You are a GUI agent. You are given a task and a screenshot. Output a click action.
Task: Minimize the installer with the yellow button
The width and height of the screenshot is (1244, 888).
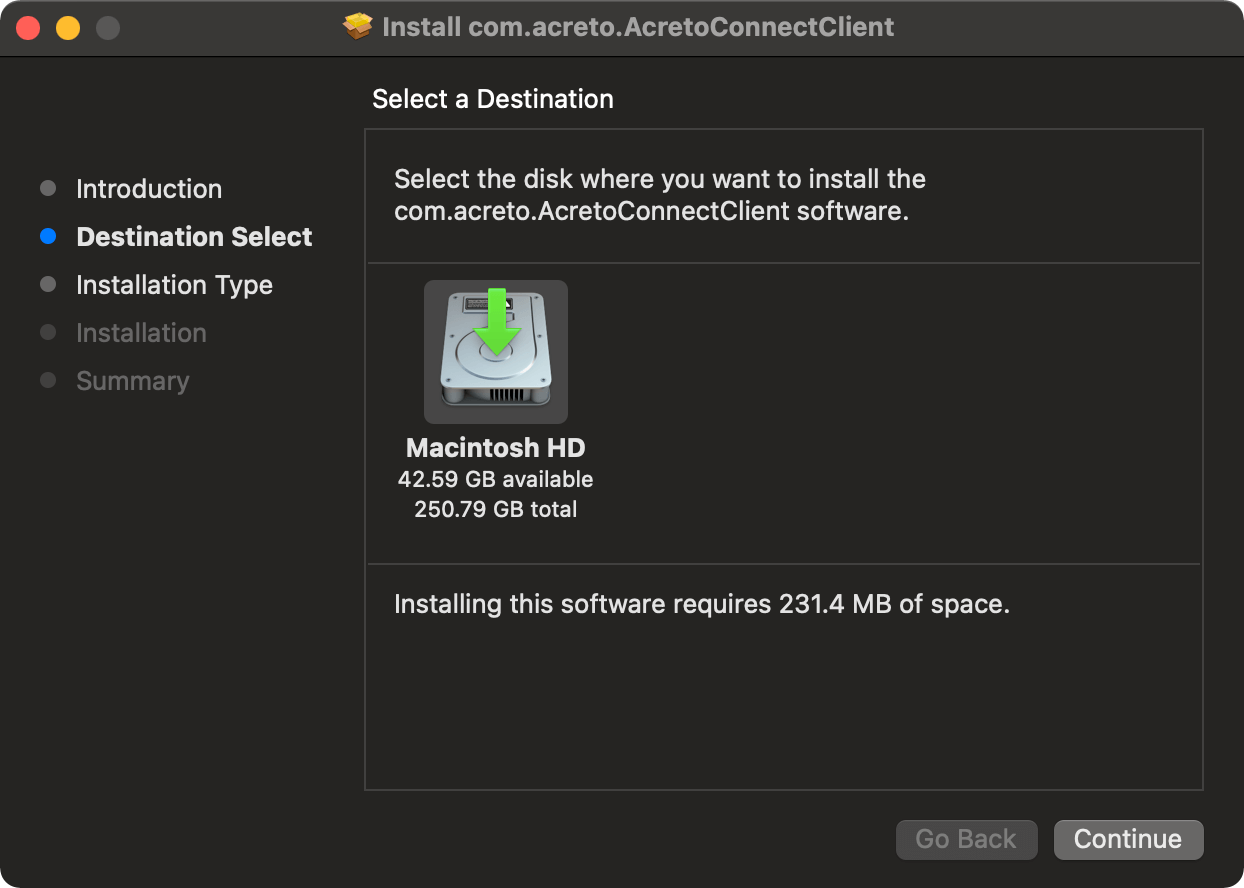(x=68, y=28)
